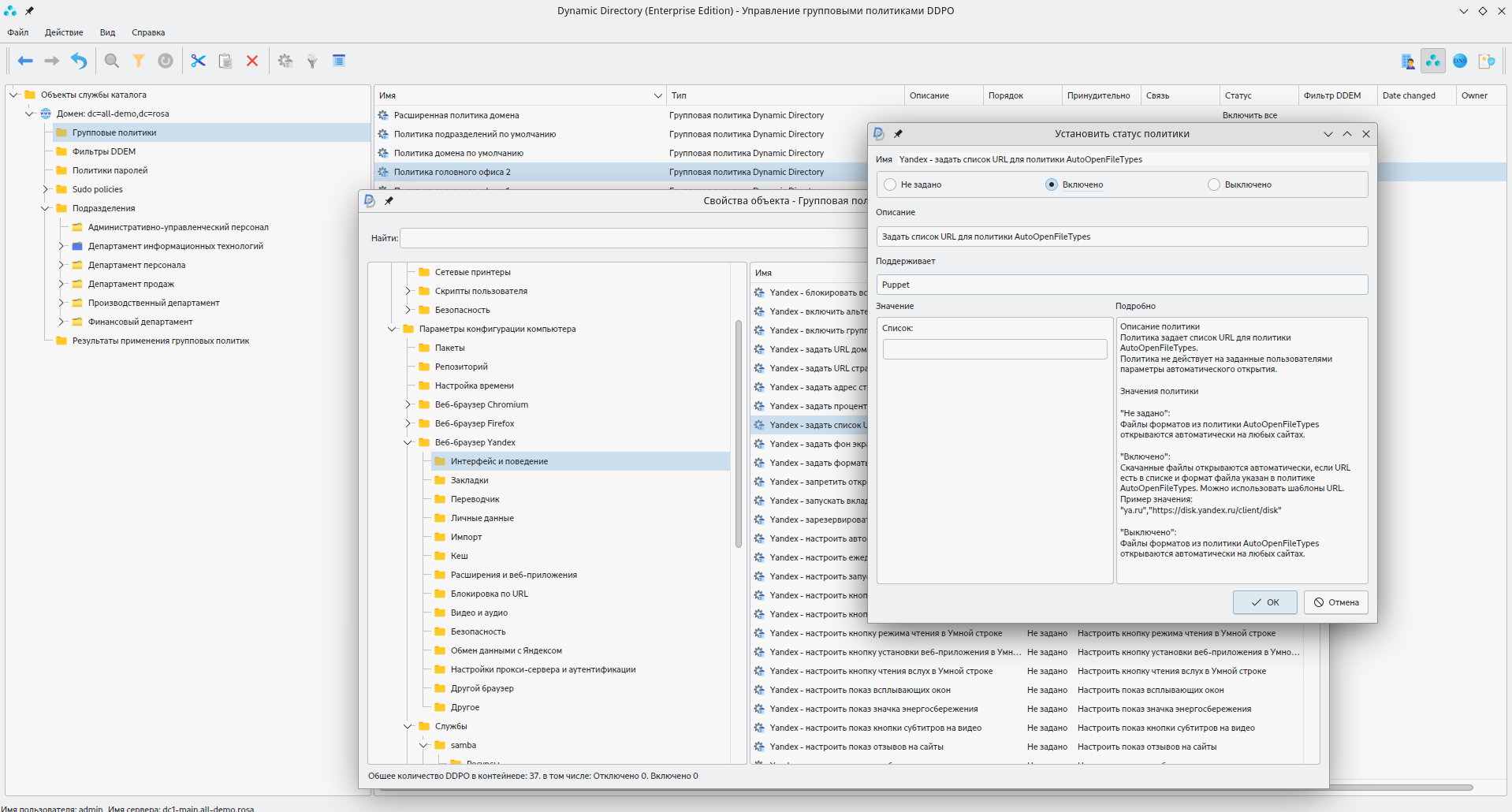The image size is (1512, 812).
Task: Click the yellow funnel filter icon
Action: 139,61
